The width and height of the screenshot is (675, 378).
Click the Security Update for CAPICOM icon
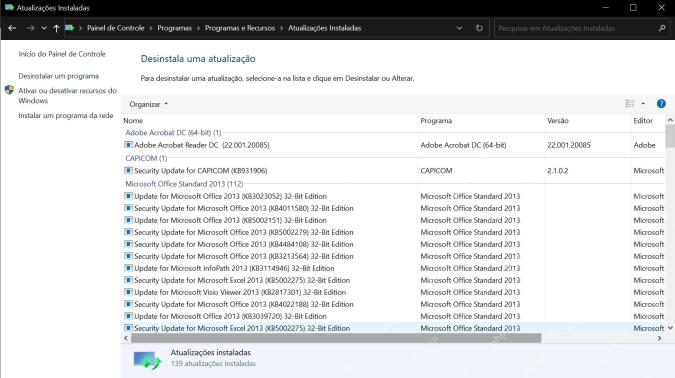(128, 170)
